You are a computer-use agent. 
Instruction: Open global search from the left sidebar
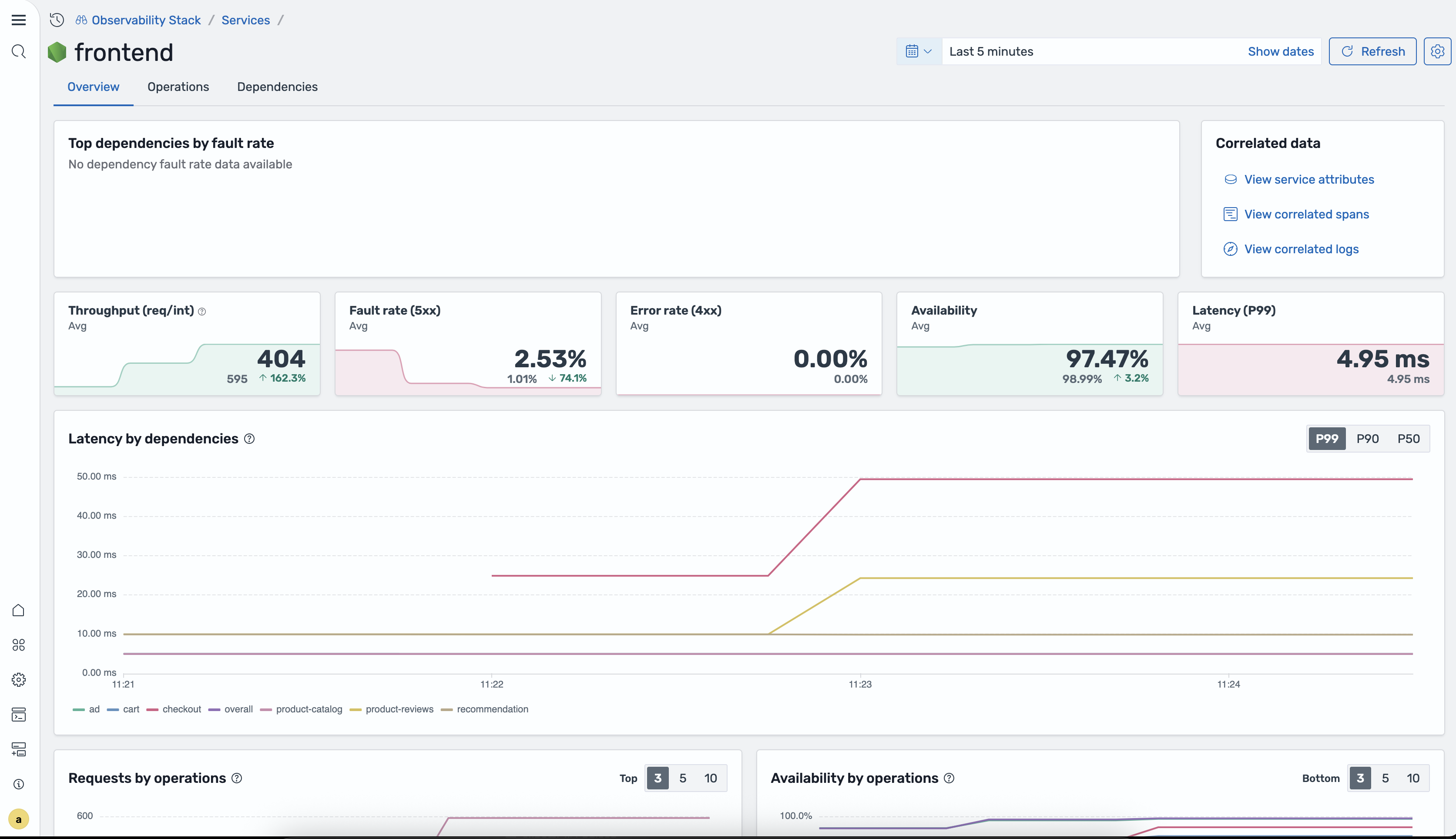coord(18,51)
